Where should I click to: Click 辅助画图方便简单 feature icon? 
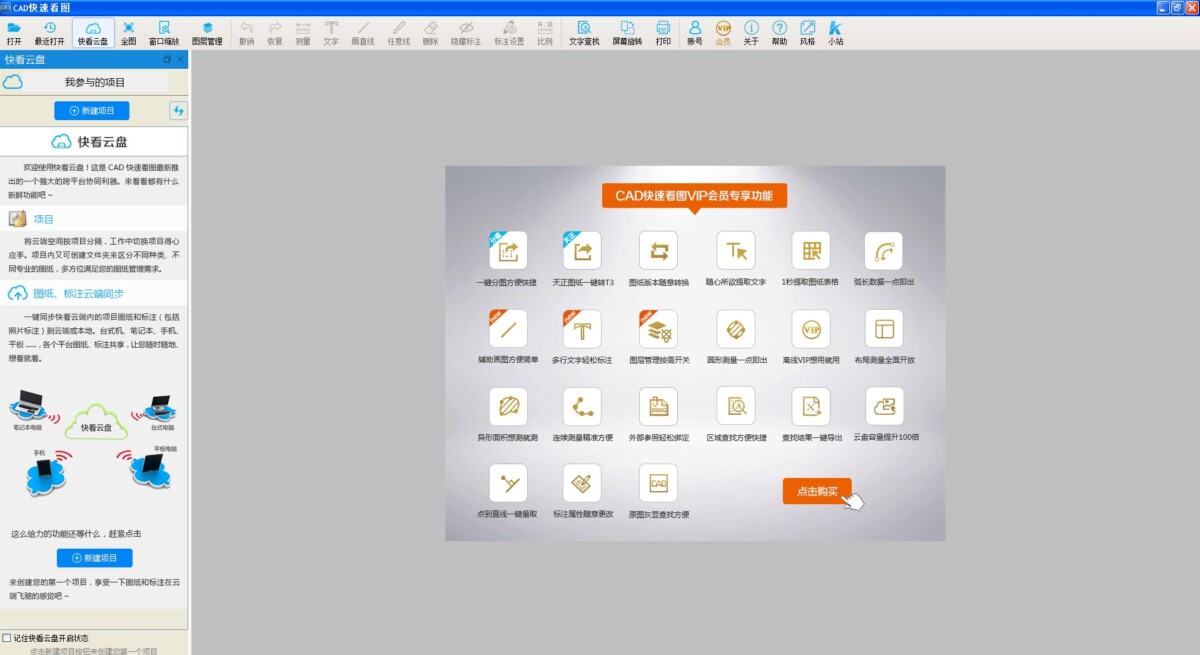[508, 328]
